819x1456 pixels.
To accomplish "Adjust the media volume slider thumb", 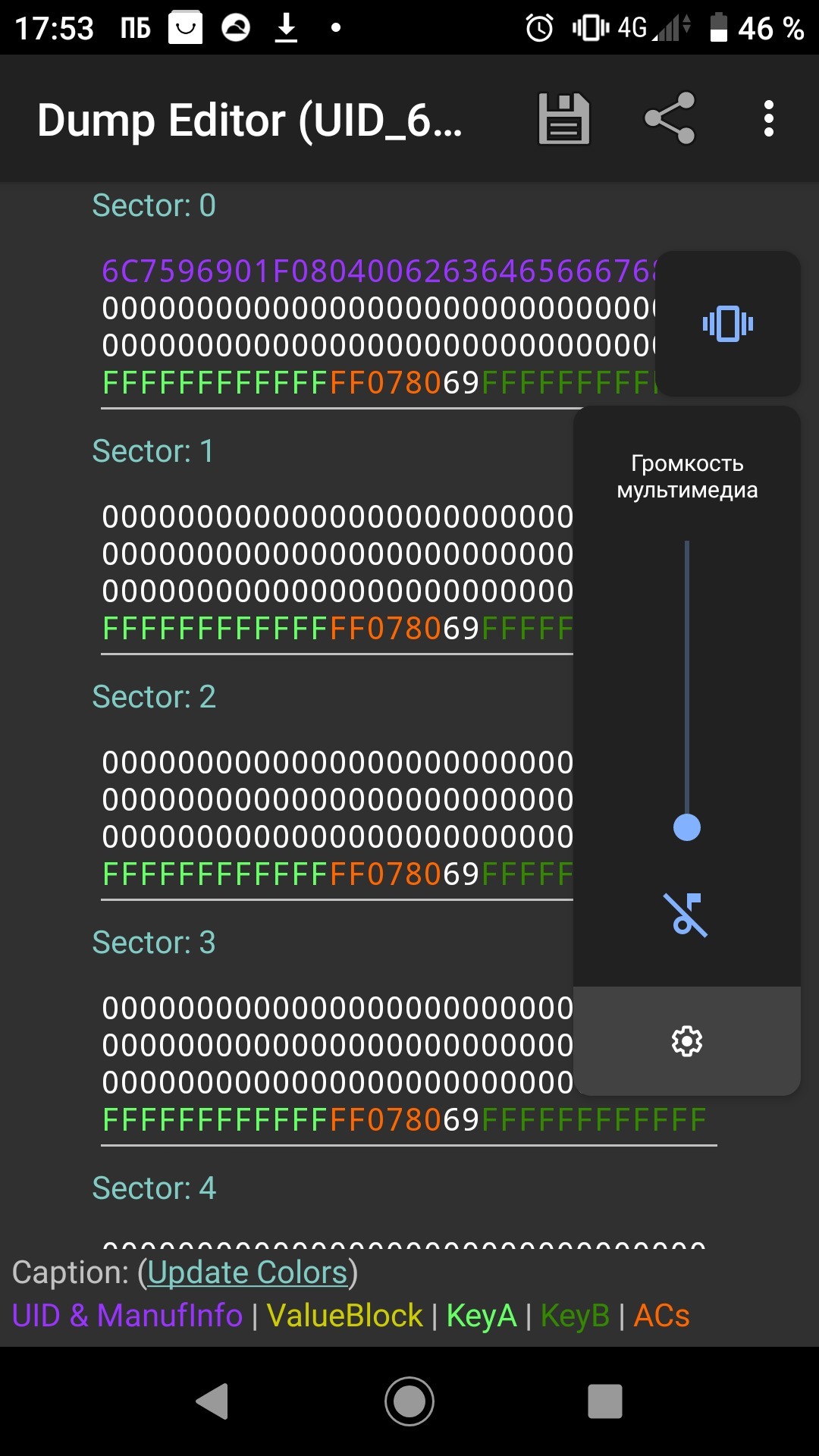I will [x=687, y=827].
